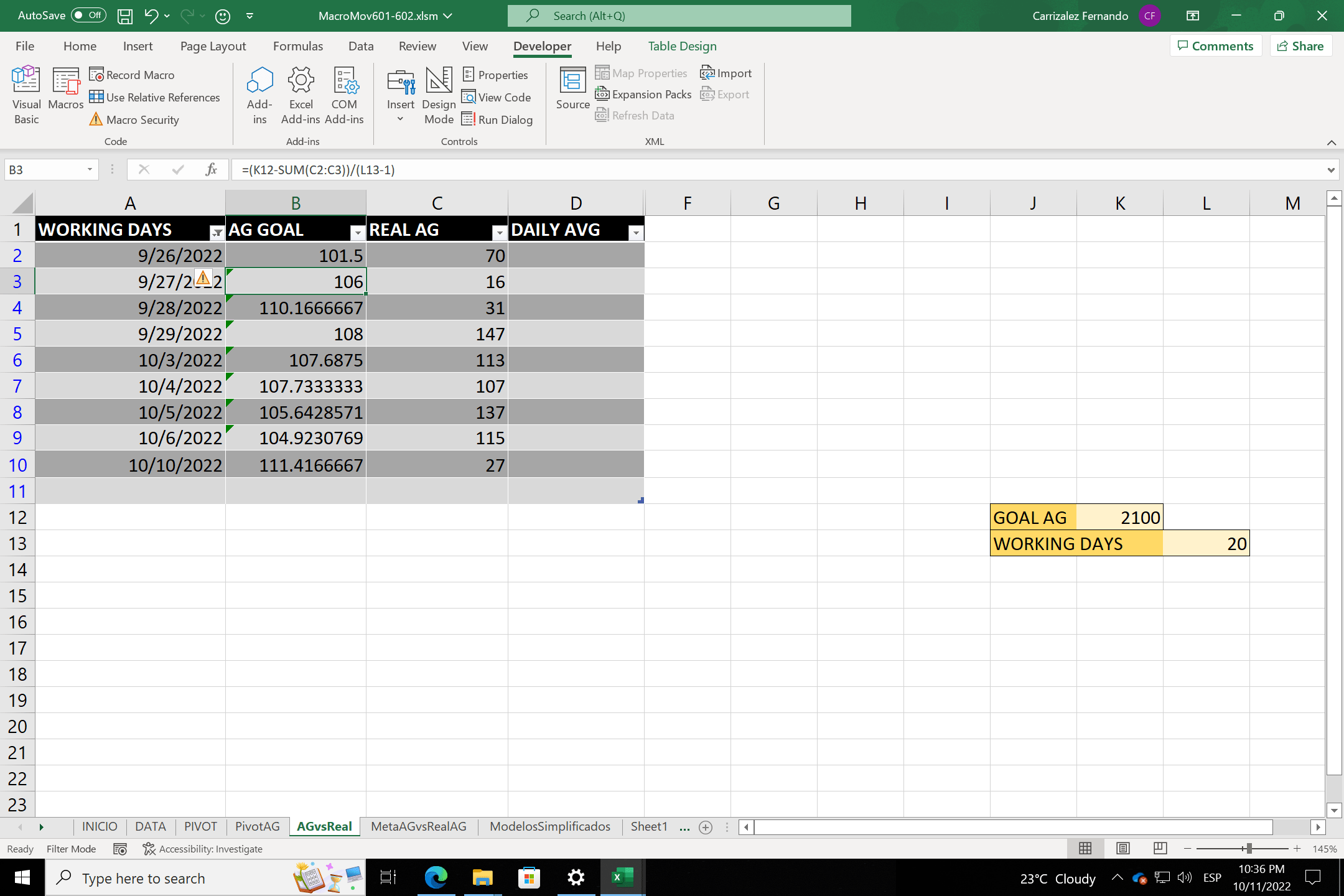The width and height of the screenshot is (1344, 896).
Task: Start Record Macro
Action: coord(132,75)
